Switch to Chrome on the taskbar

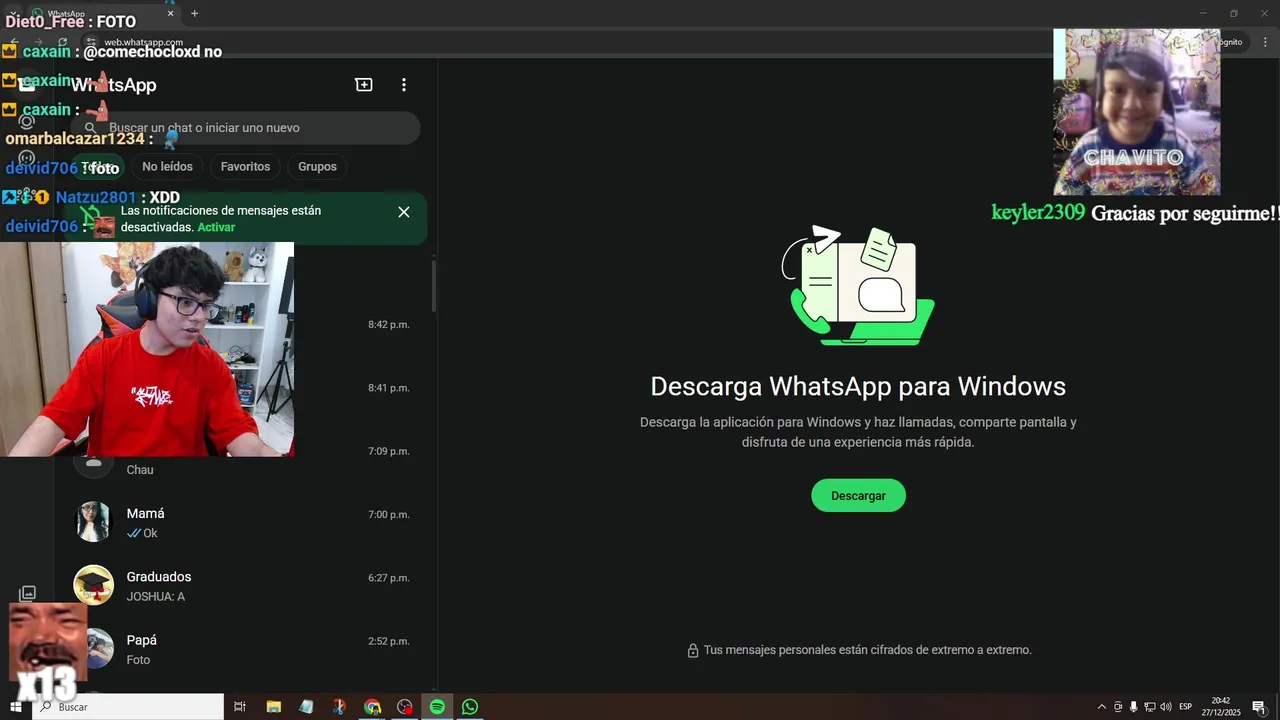coord(372,707)
